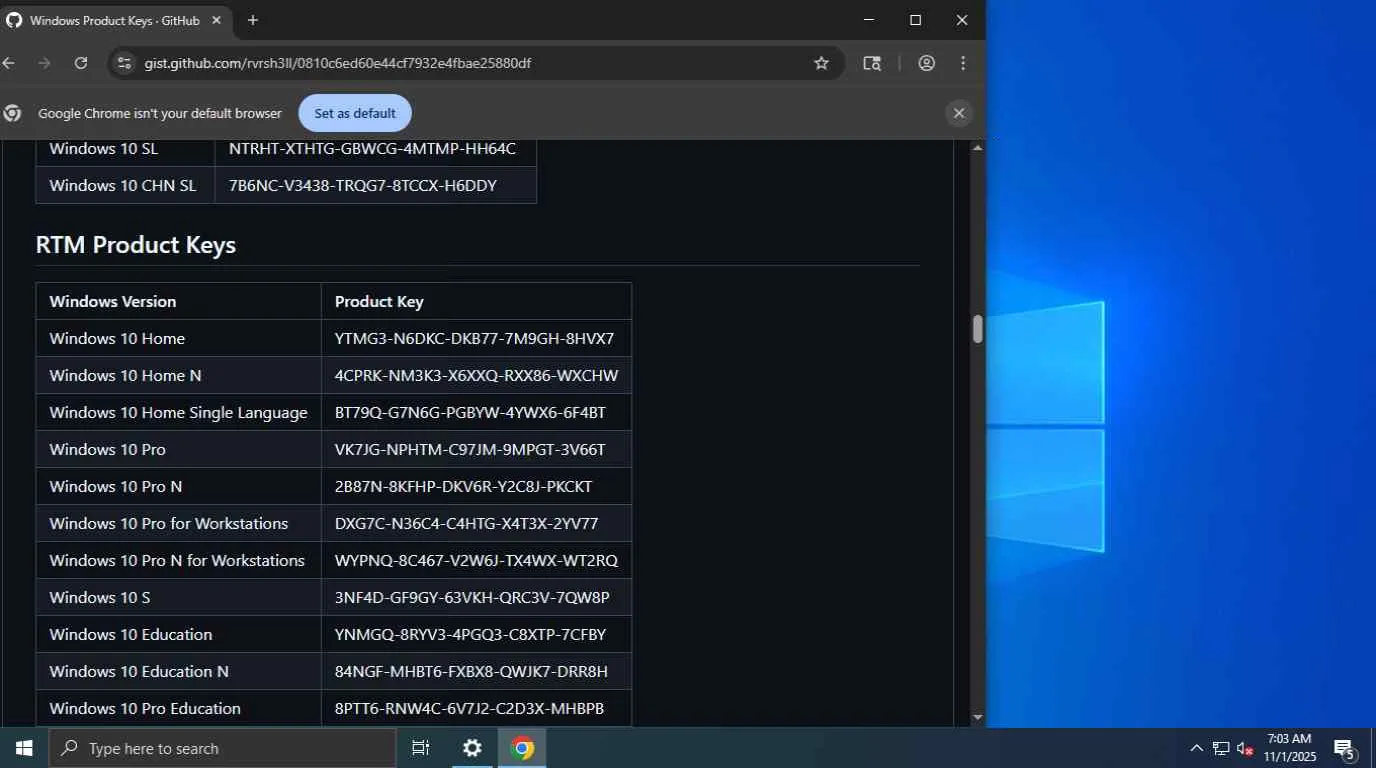Click the key 3NF4D-GF9GY-63VKH-QRC3V-7QW8P

(x=472, y=597)
